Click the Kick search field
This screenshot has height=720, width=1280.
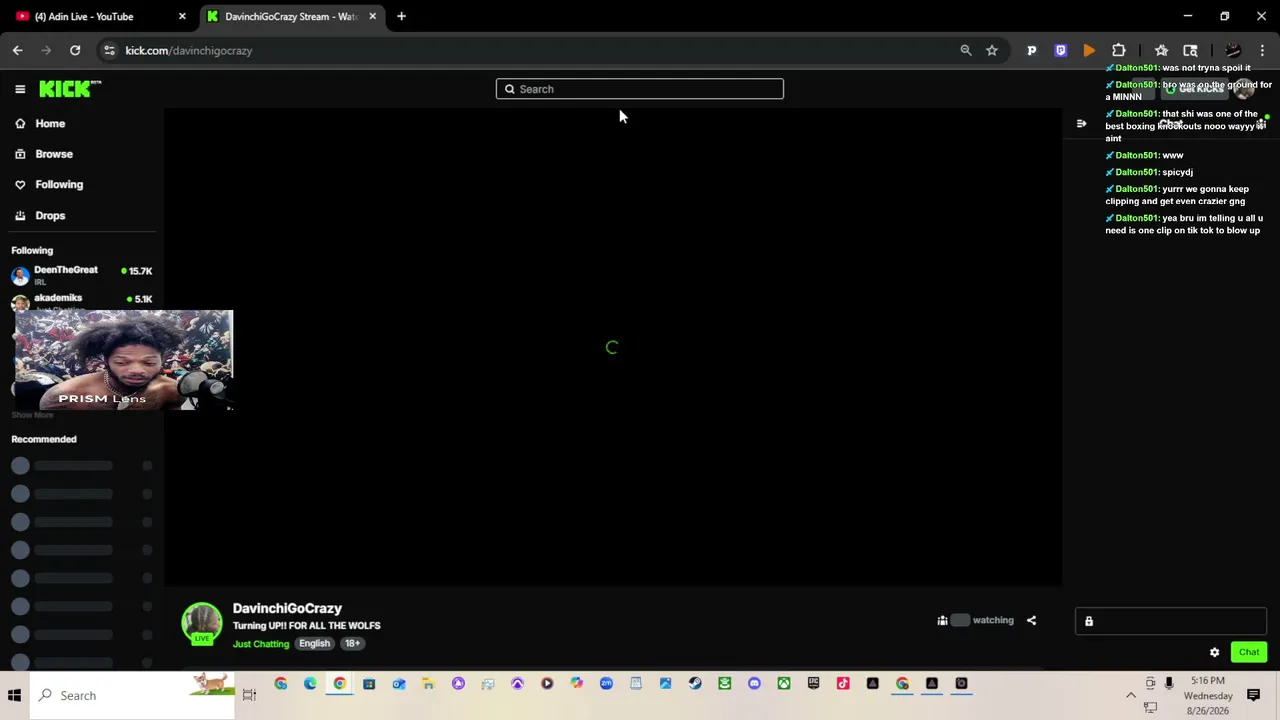pyautogui.click(x=640, y=89)
